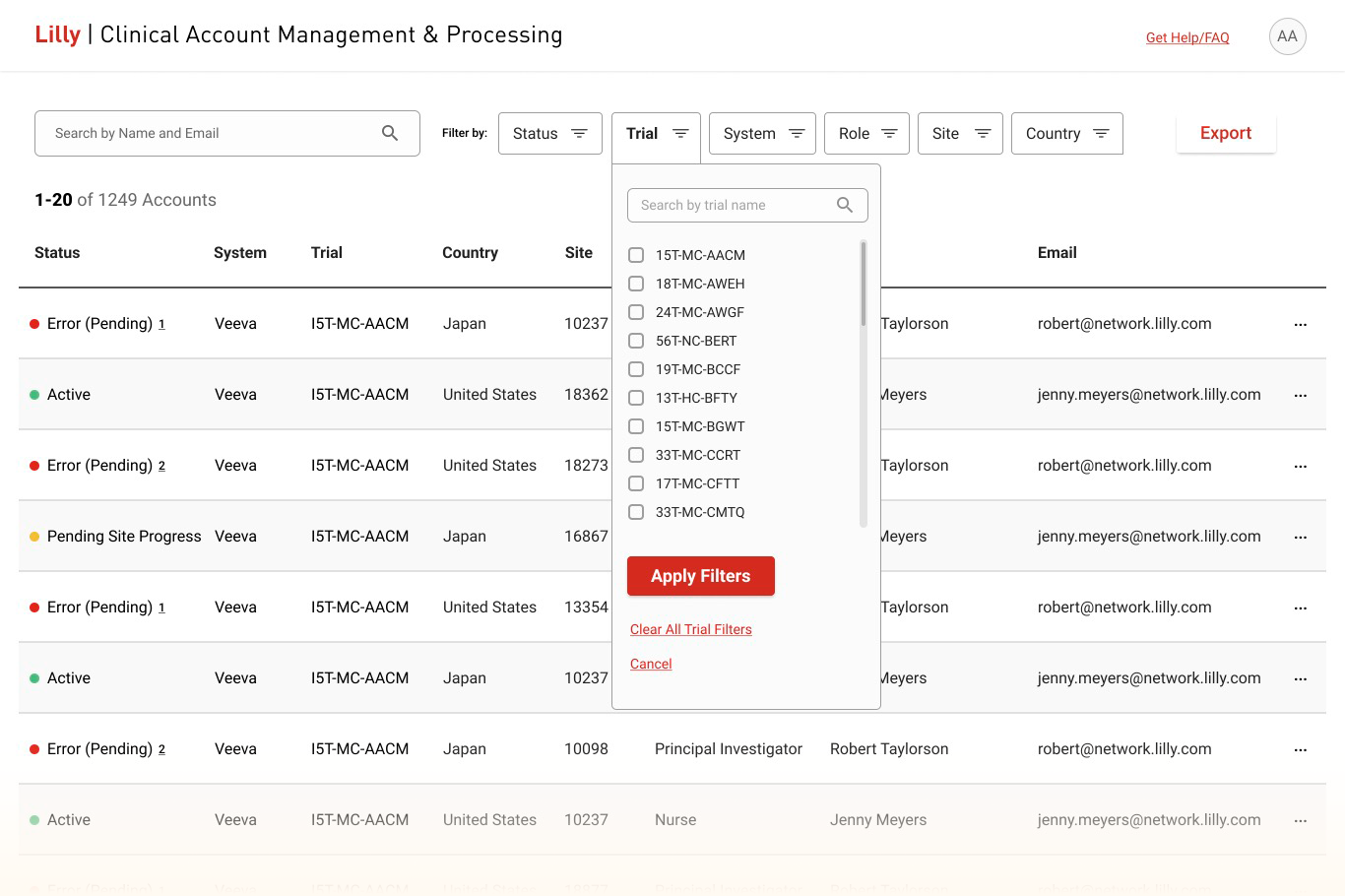Tick the 56T-NC-BERT checkbox

point(636,341)
